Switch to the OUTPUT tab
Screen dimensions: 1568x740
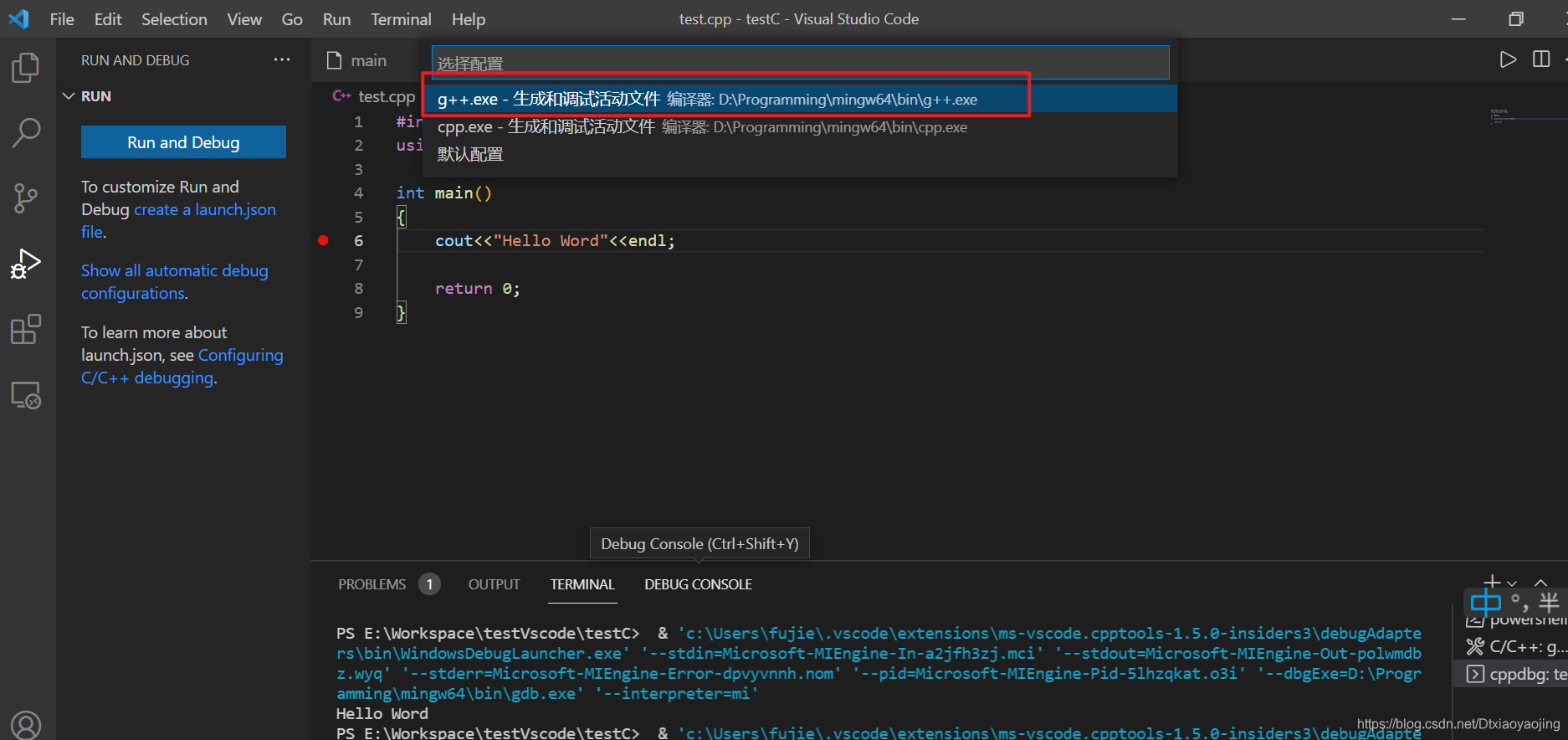pyautogui.click(x=494, y=584)
